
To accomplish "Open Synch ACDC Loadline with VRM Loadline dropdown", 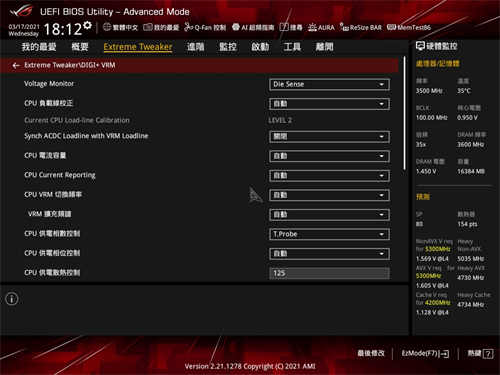I will tap(329, 136).
